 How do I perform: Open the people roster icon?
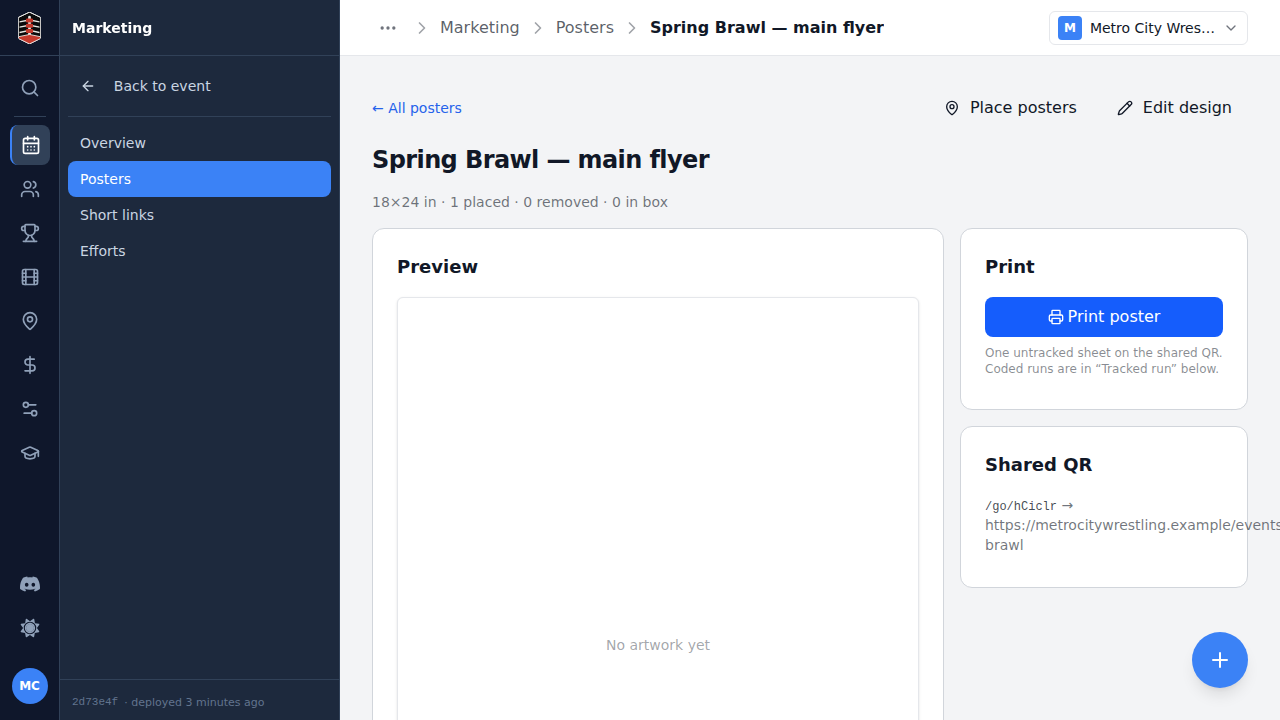pos(30,189)
